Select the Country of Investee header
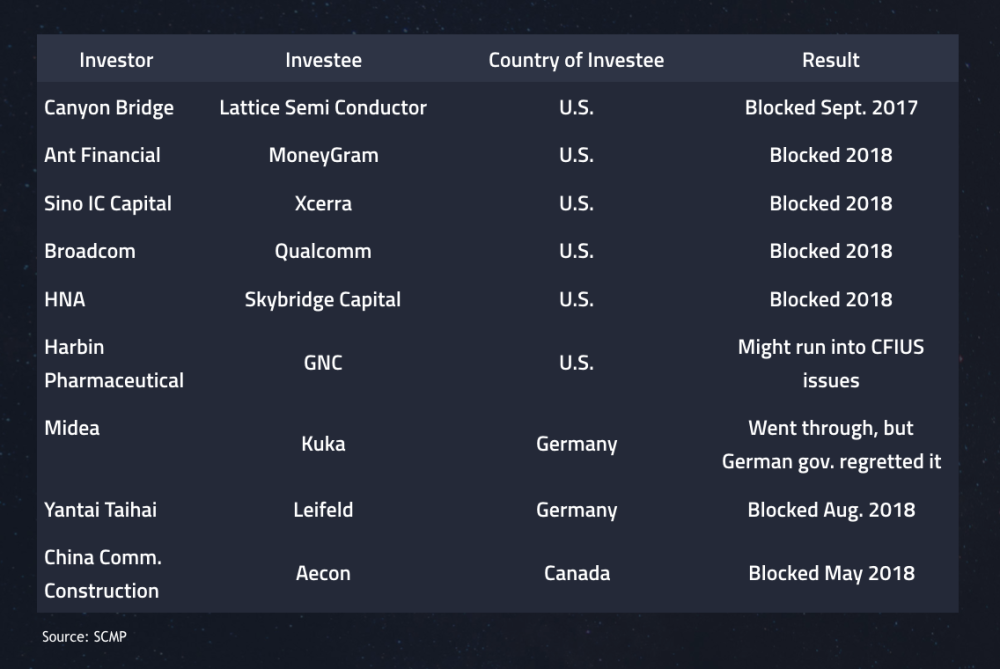Image resolution: width=1000 pixels, height=669 pixels. [x=576, y=60]
